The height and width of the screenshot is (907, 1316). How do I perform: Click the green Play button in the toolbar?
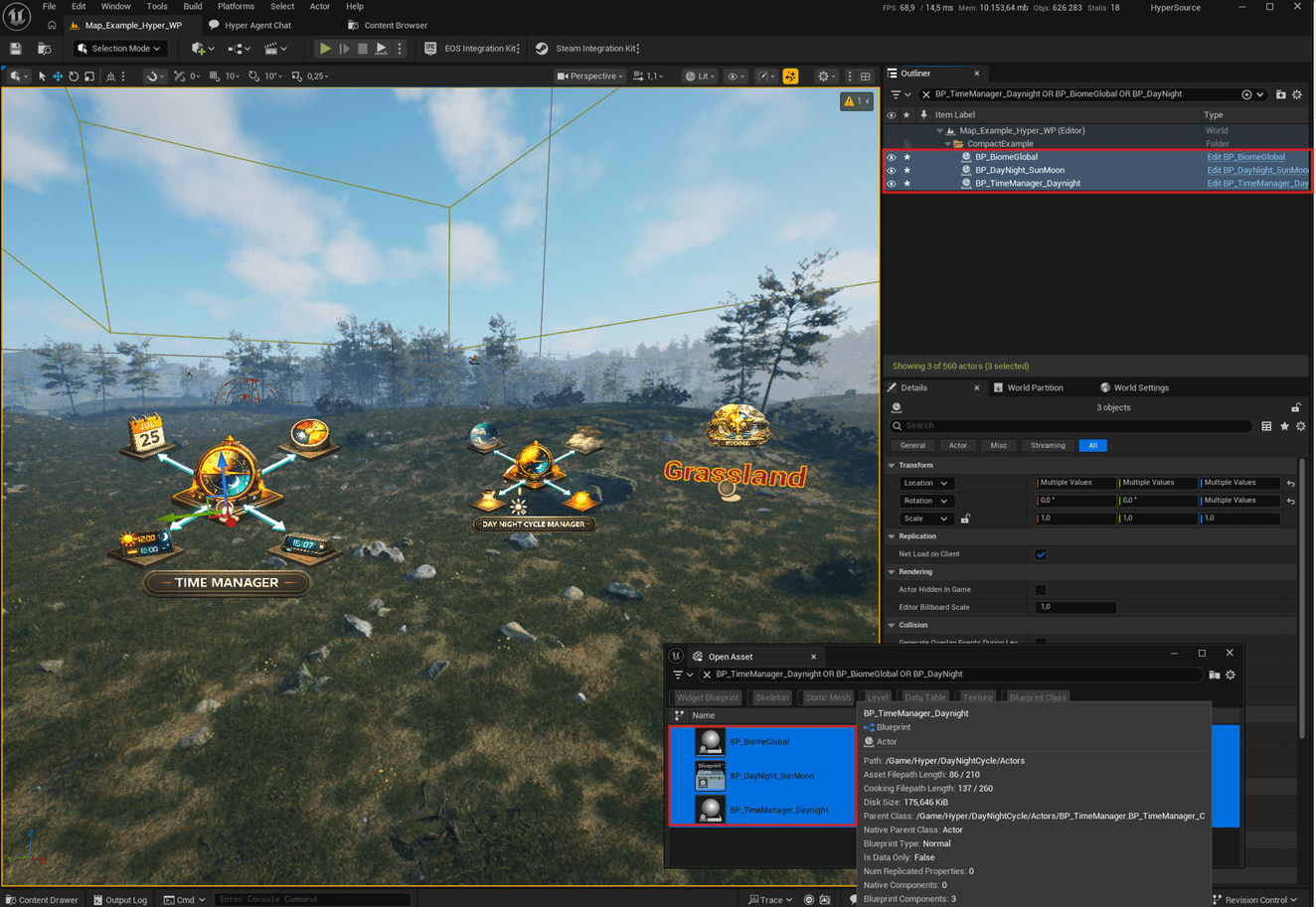325,48
